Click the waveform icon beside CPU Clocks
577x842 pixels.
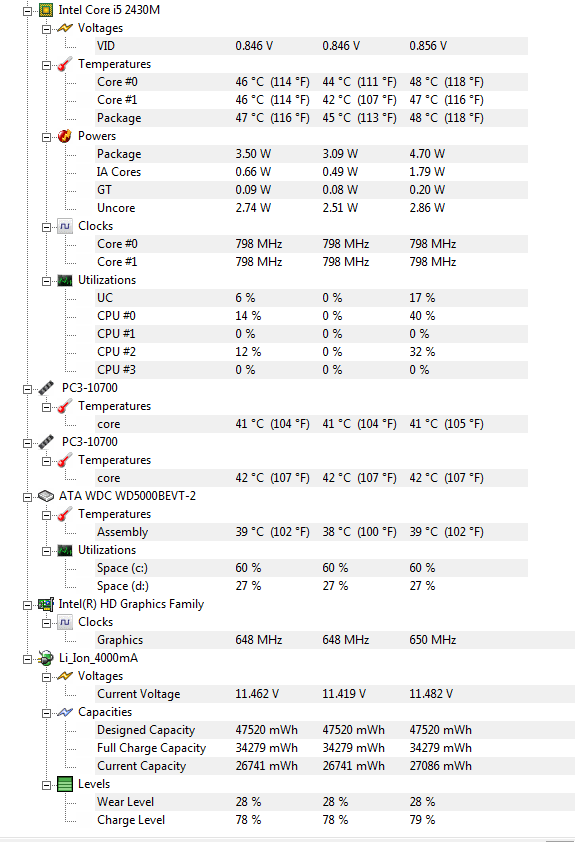point(64,226)
